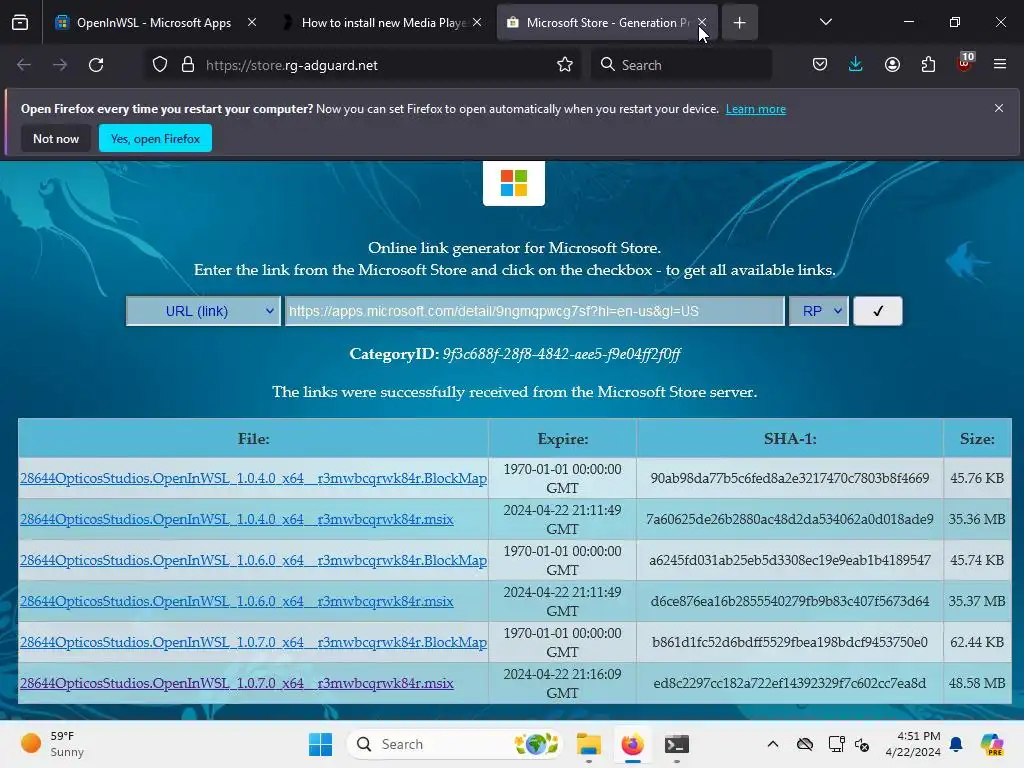Select the CategoryID value text
Viewport: 1024px width, 768px height.
point(562,354)
